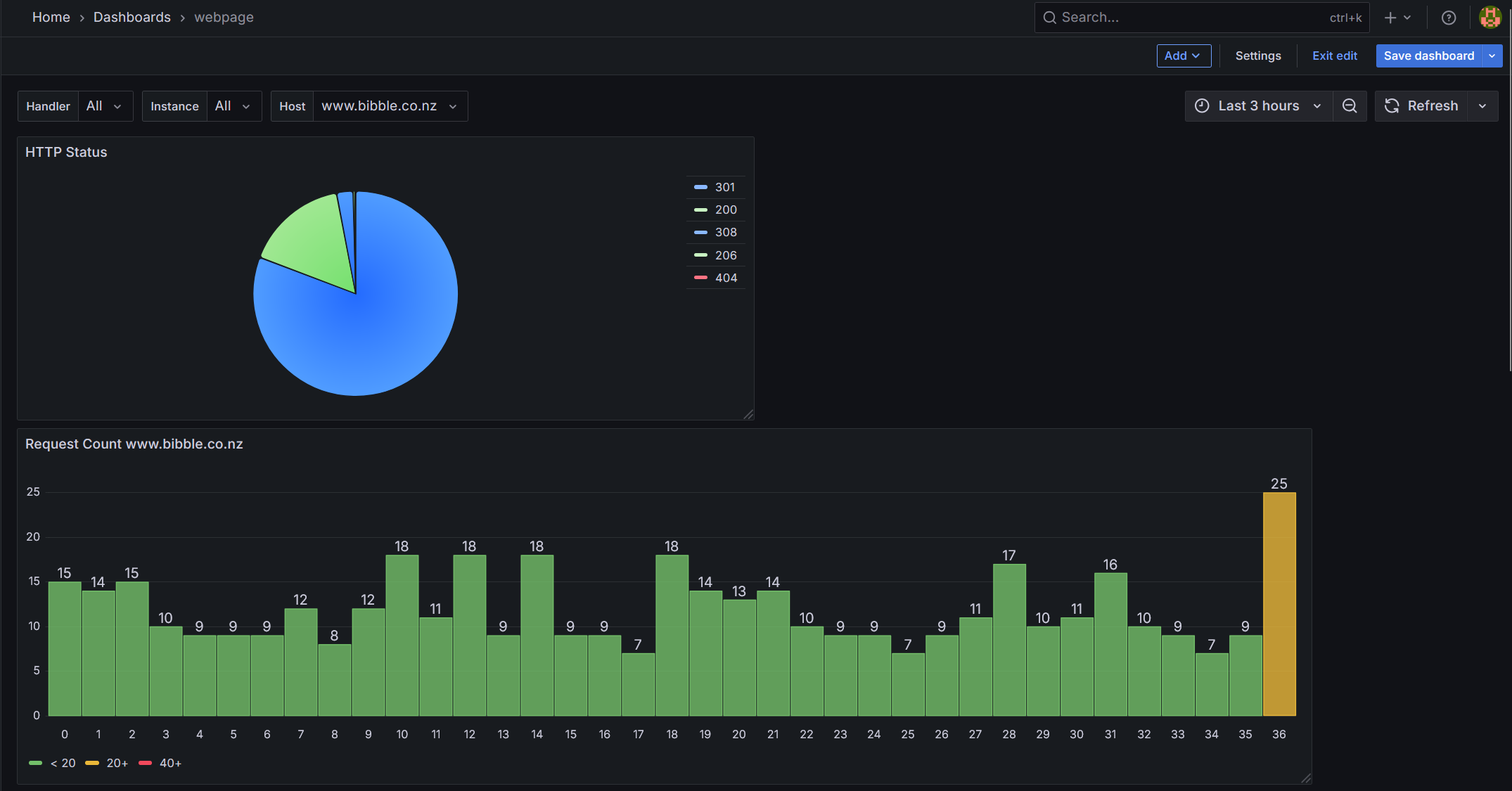The width and height of the screenshot is (1512, 791).
Task: Navigate to Dashboards via the breadcrumb
Action: click(132, 17)
